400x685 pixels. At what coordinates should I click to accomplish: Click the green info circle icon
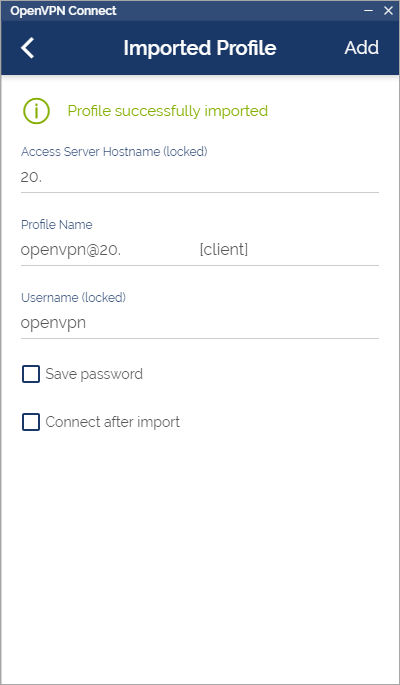click(x=36, y=111)
